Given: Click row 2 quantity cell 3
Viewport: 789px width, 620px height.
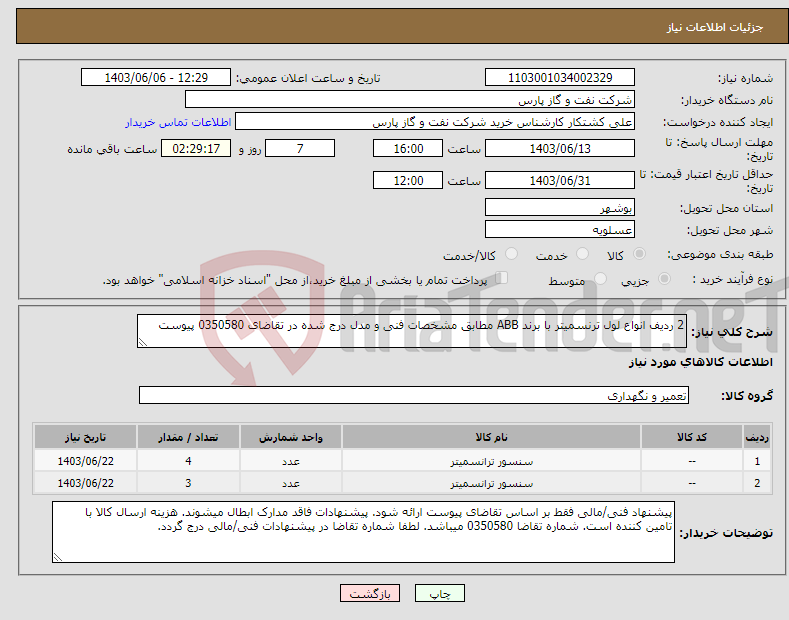Looking at the screenshot, I should (x=188, y=483).
